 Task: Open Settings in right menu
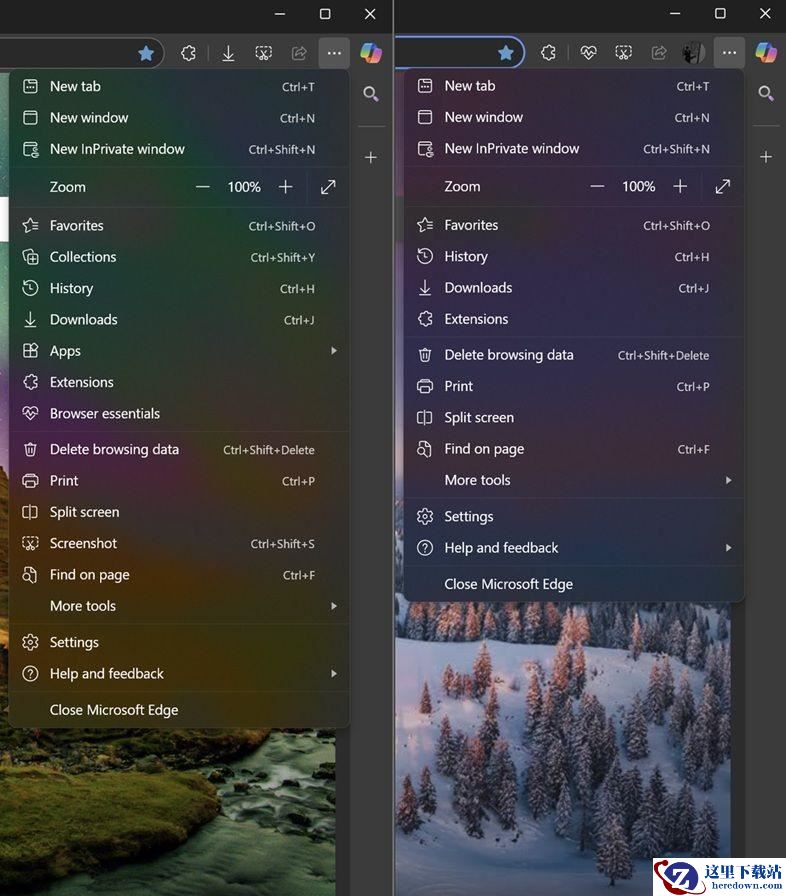[574, 517]
